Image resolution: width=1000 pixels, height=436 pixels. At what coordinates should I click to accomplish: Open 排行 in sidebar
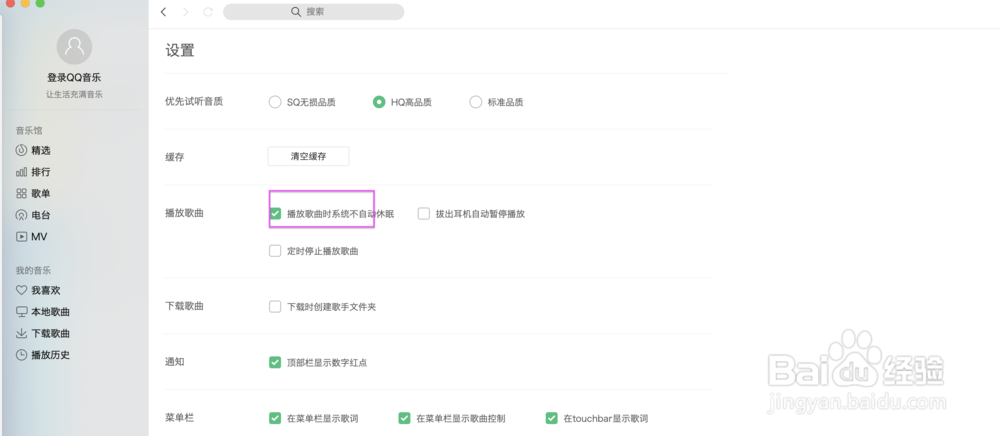coord(41,172)
